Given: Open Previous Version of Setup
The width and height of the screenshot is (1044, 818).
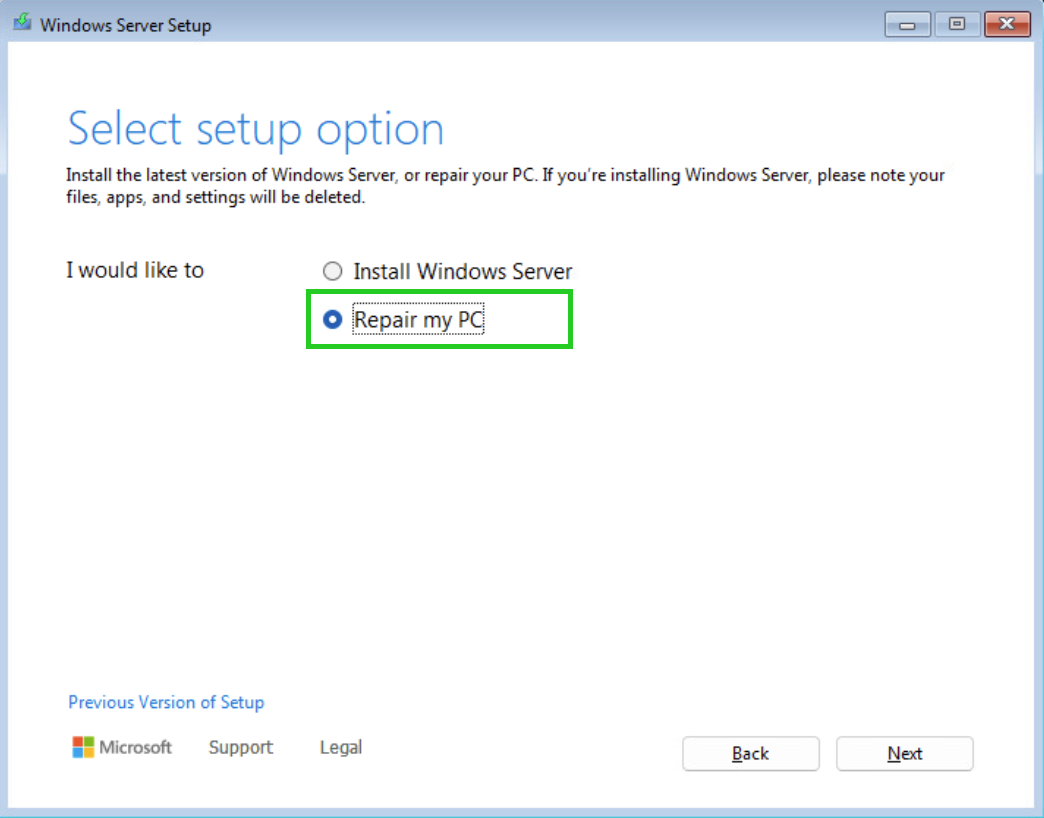Looking at the screenshot, I should pyautogui.click(x=166, y=702).
